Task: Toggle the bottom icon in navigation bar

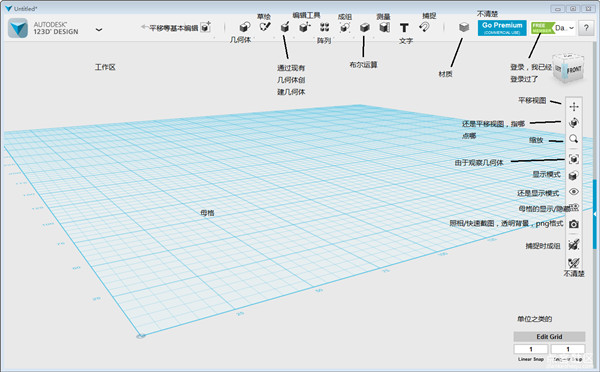Action: (574, 263)
